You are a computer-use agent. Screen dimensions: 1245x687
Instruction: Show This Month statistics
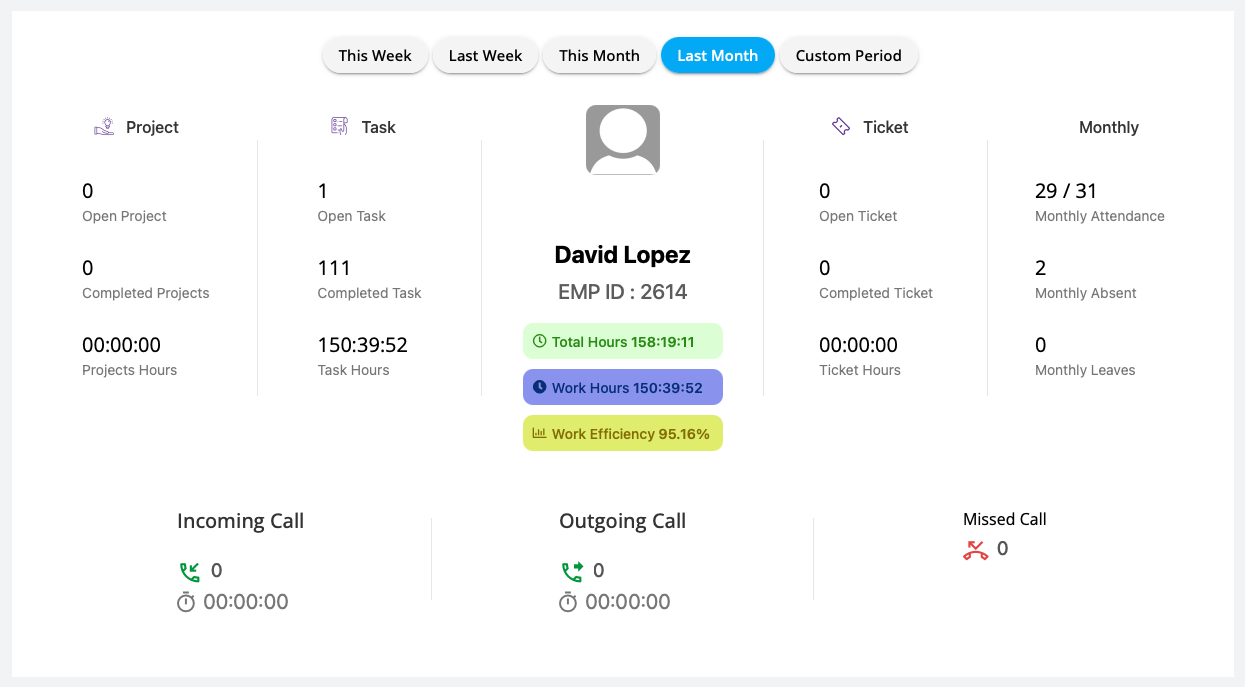pyautogui.click(x=599, y=56)
